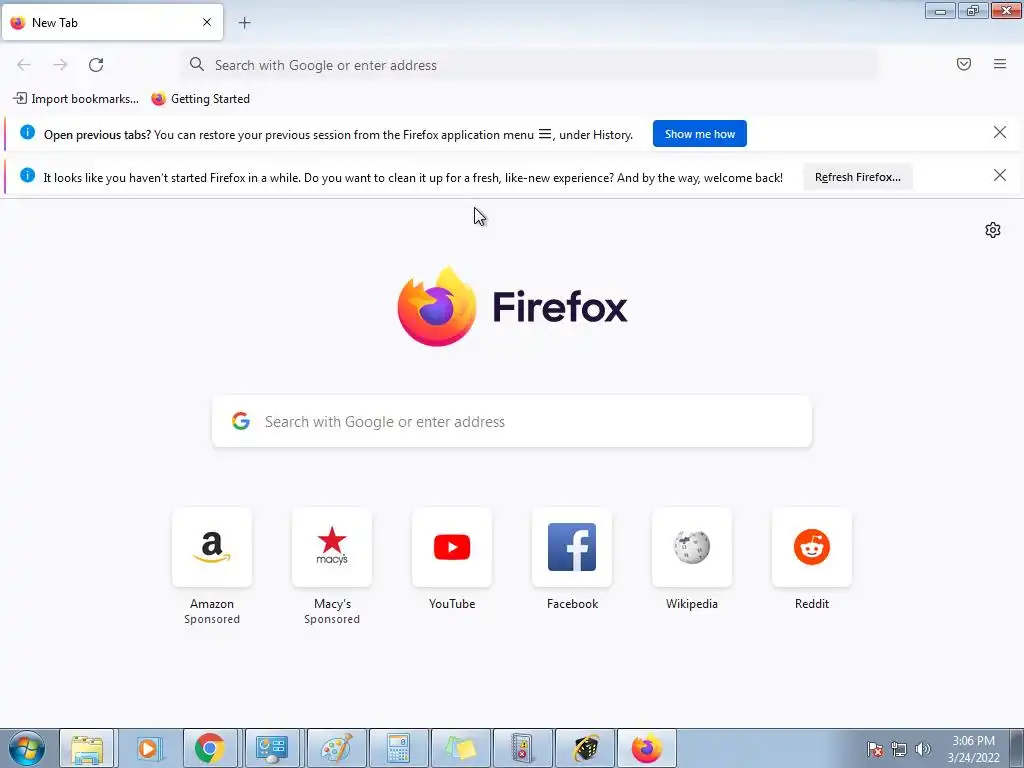Launch Windows Media Player from taskbar

pyautogui.click(x=148, y=748)
